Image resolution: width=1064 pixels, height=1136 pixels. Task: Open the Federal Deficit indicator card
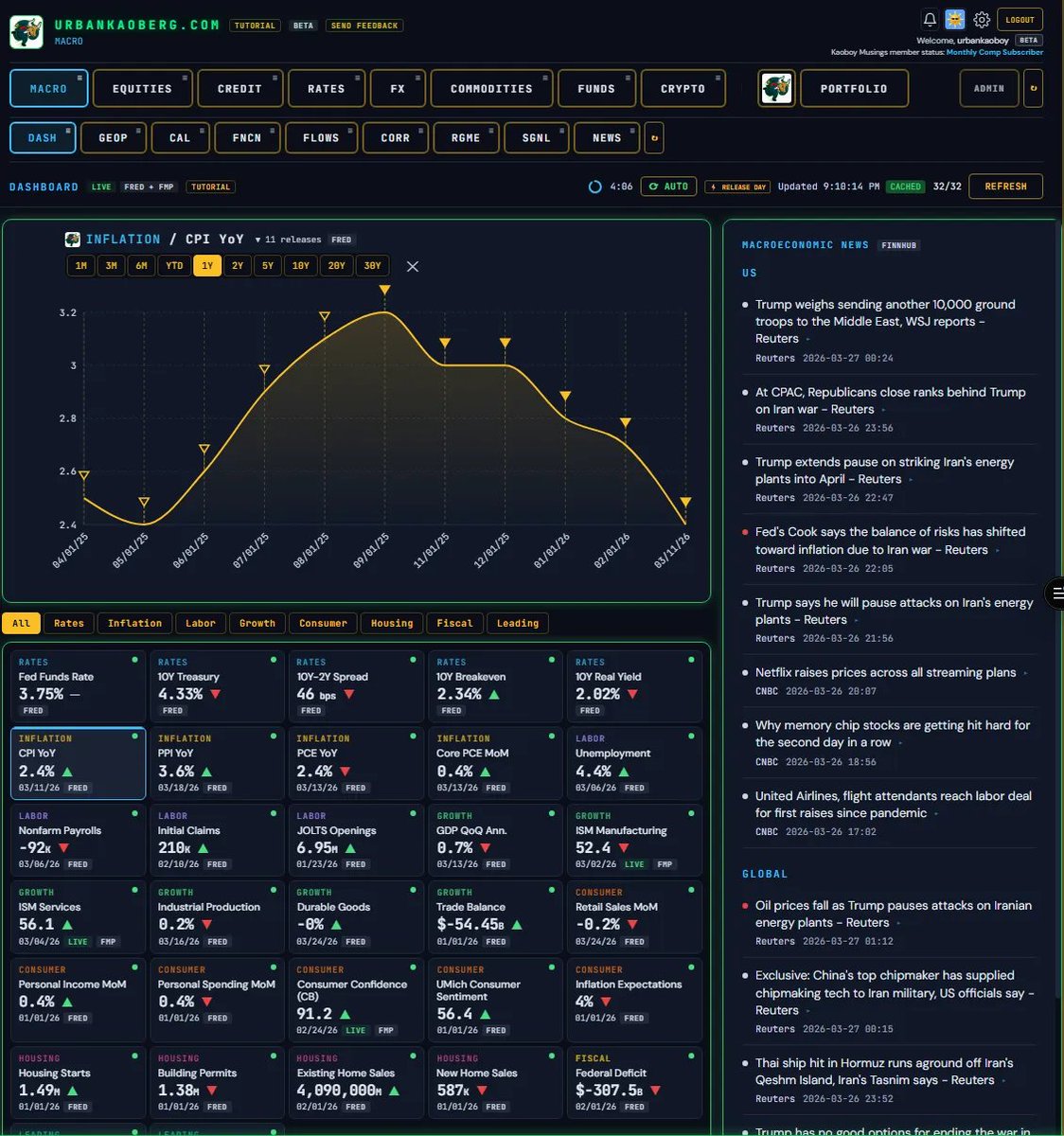(x=634, y=1081)
